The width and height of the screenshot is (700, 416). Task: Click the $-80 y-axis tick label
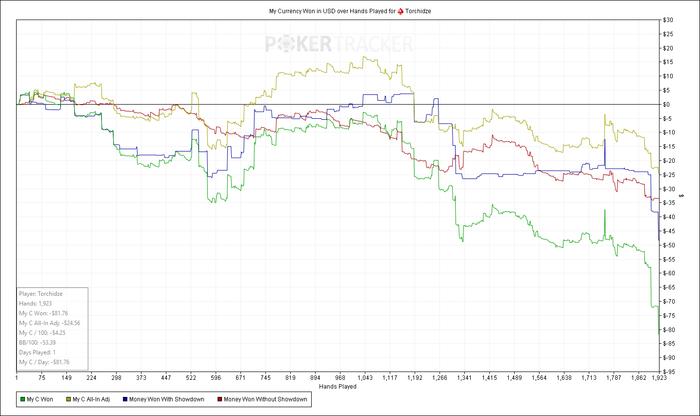click(668, 329)
